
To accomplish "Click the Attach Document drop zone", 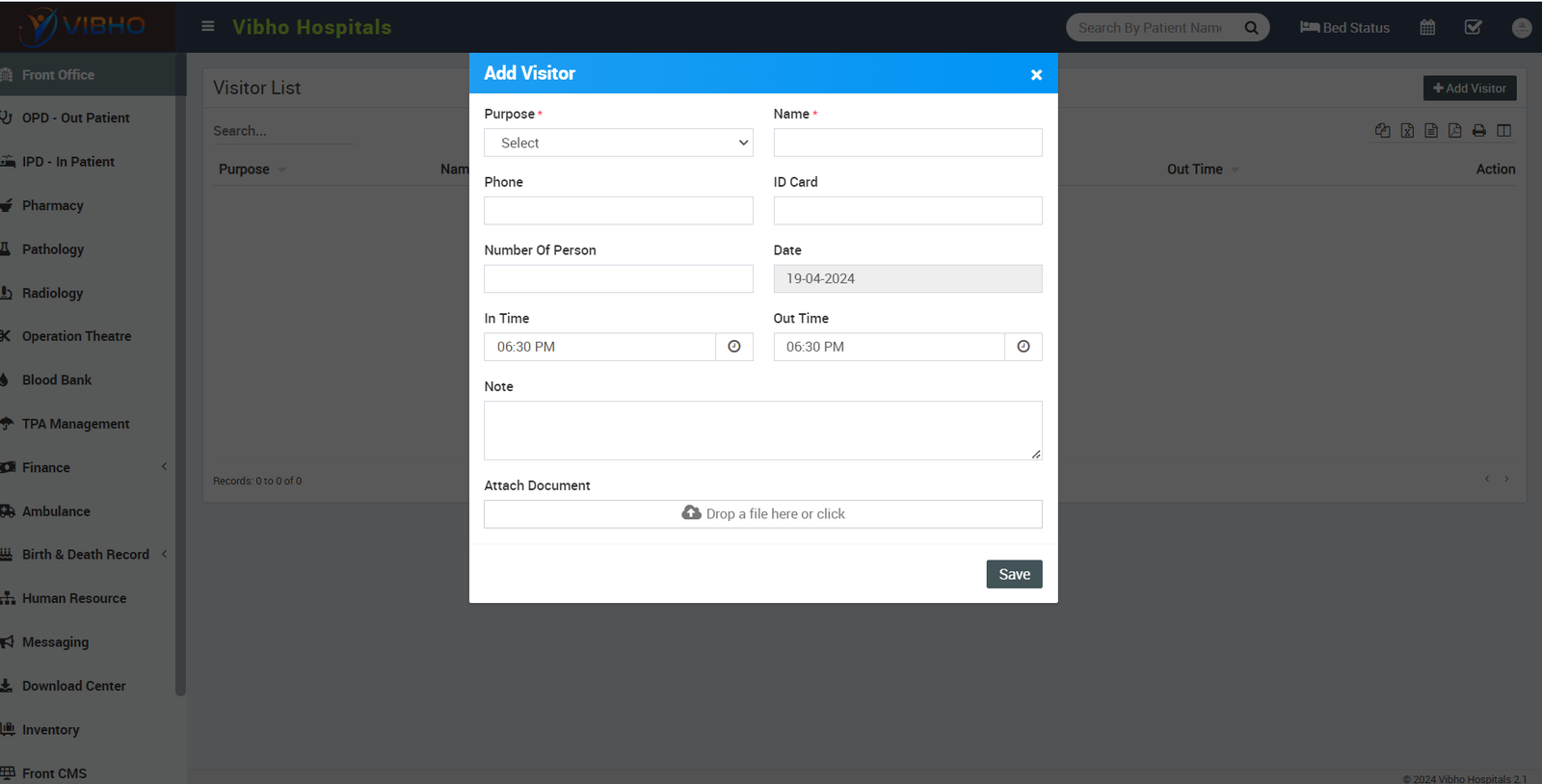I will point(762,514).
